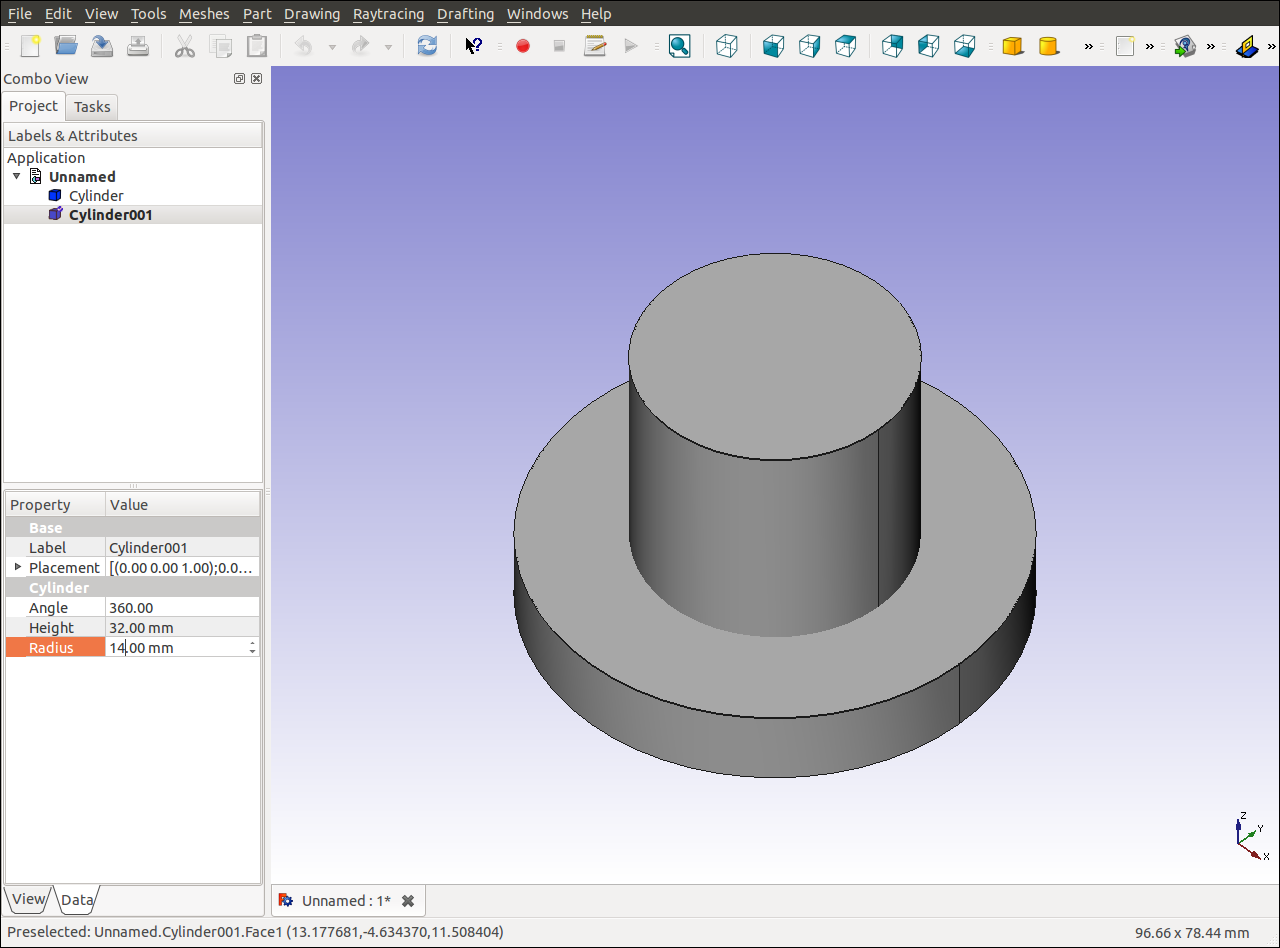
Task: Set left view using sixth cube icon
Action: 964,46
